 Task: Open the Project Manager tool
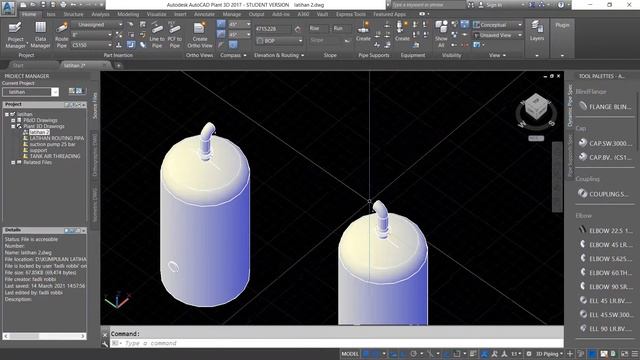coord(16,35)
